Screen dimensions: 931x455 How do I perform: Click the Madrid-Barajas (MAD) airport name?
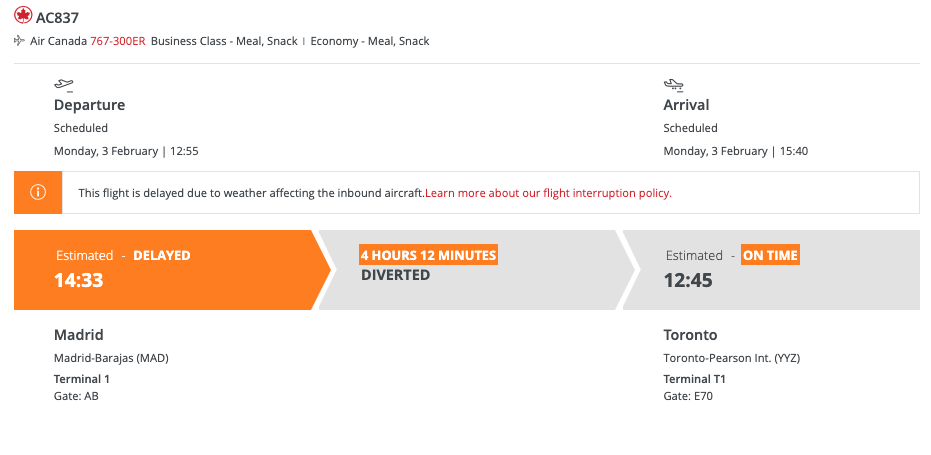pyautogui.click(x=112, y=358)
